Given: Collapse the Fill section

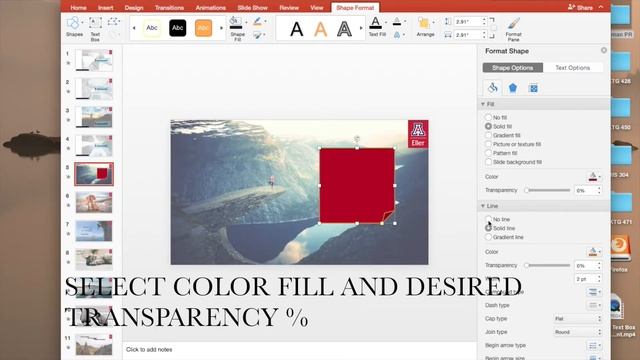Looking at the screenshot, I should tap(483, 104).
